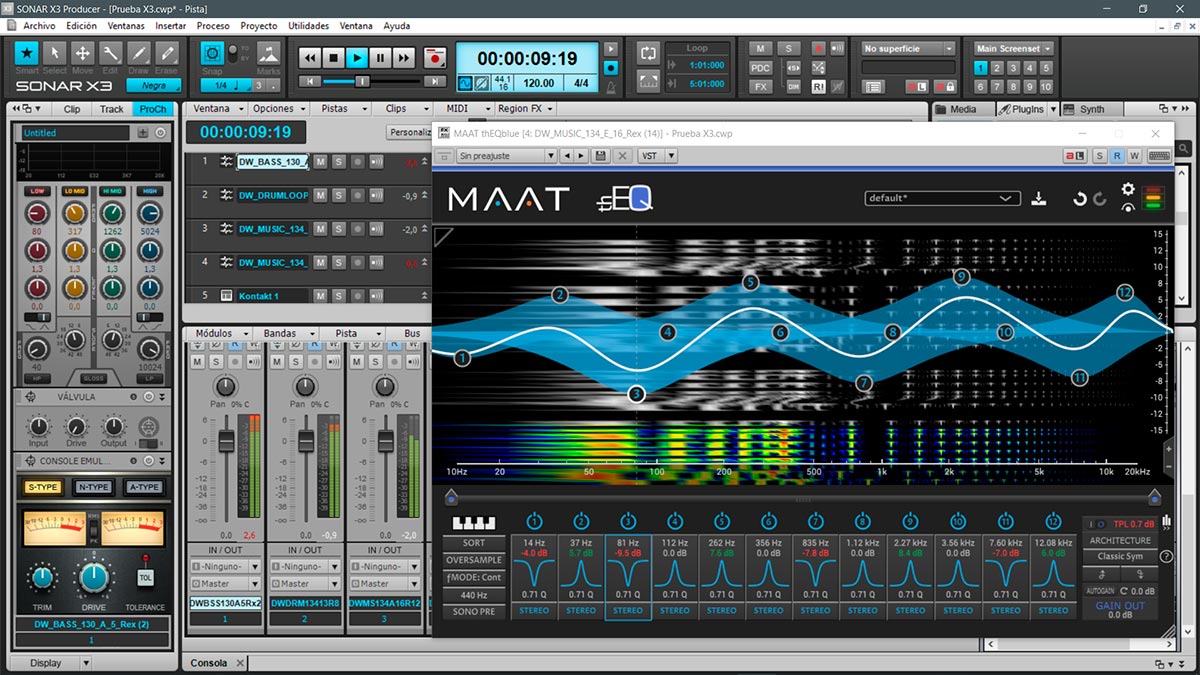The height and width of the screenshot is (675, 1200).
Task: Open thEQ settings gear
Action: [1128, 189]
